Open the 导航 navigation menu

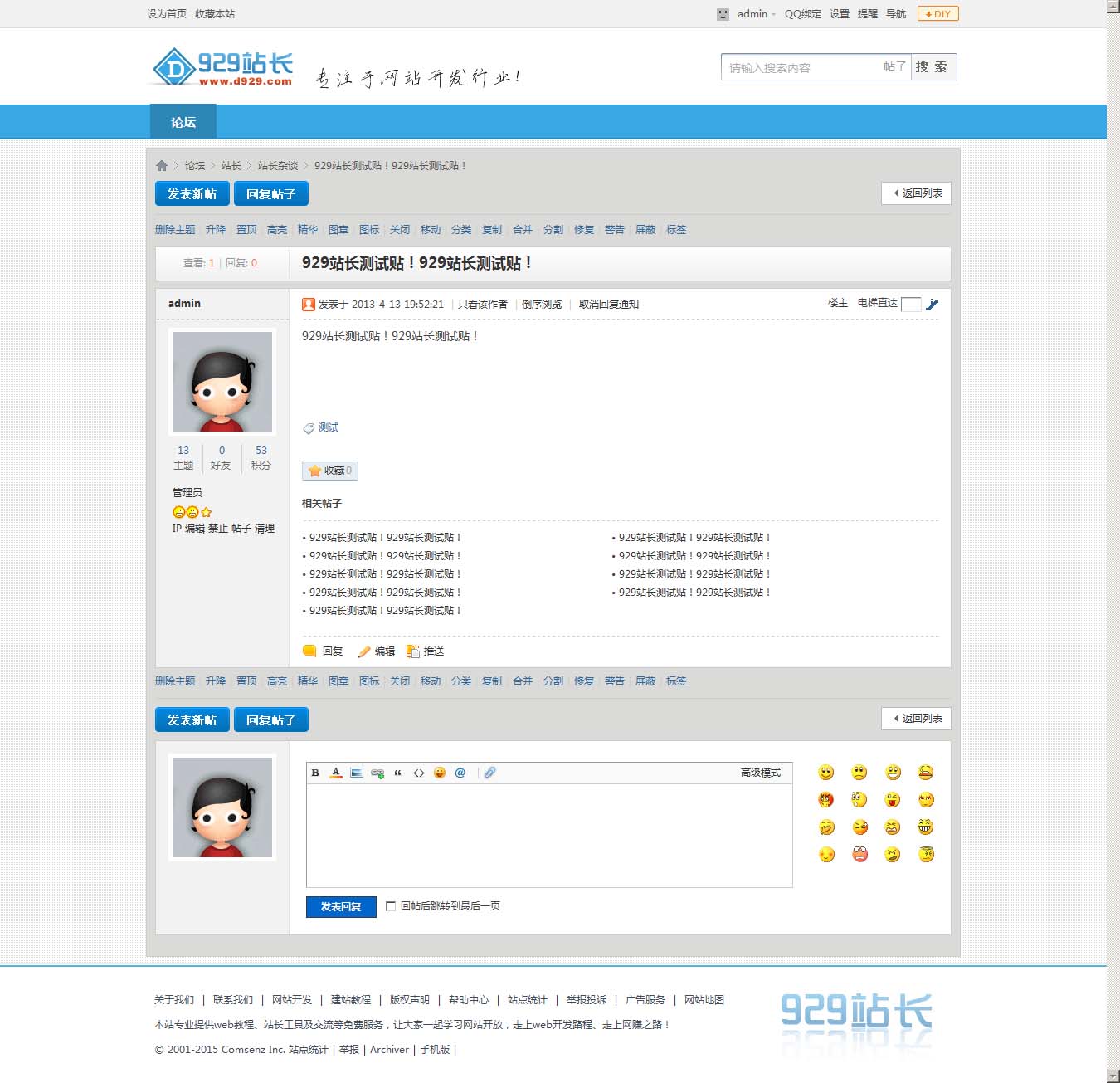tap(896, 14)
